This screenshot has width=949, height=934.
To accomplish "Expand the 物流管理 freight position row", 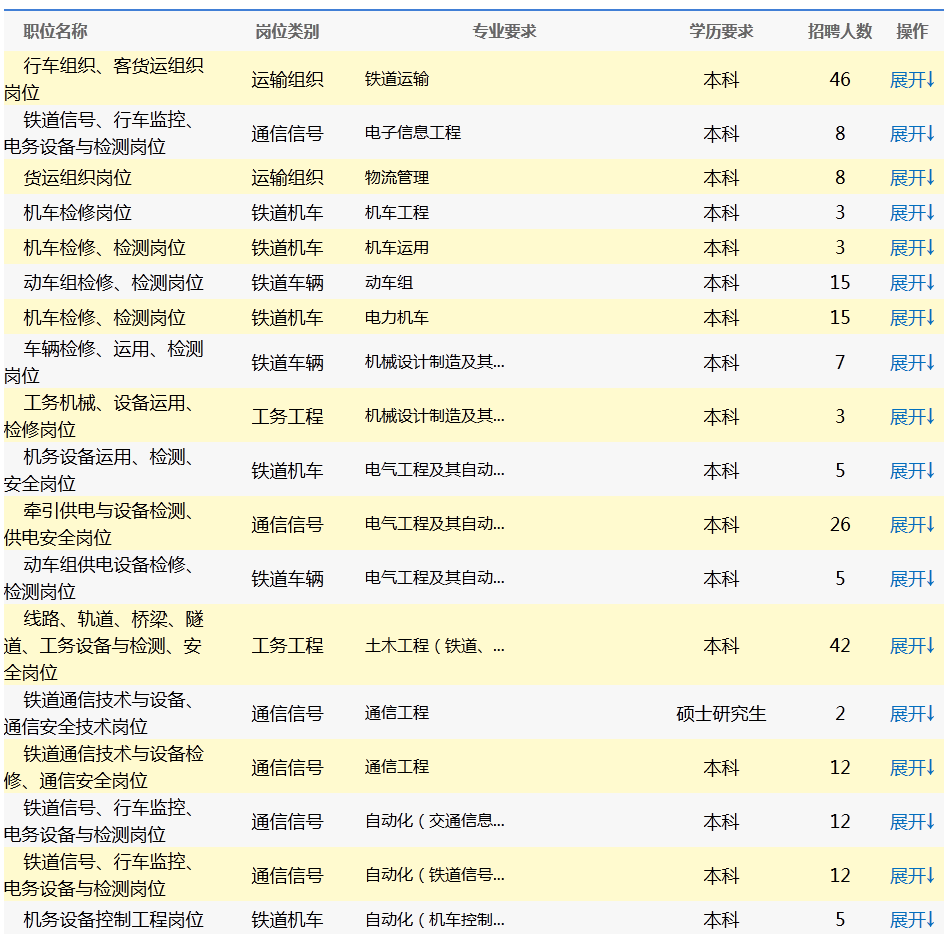I will 911,178.
